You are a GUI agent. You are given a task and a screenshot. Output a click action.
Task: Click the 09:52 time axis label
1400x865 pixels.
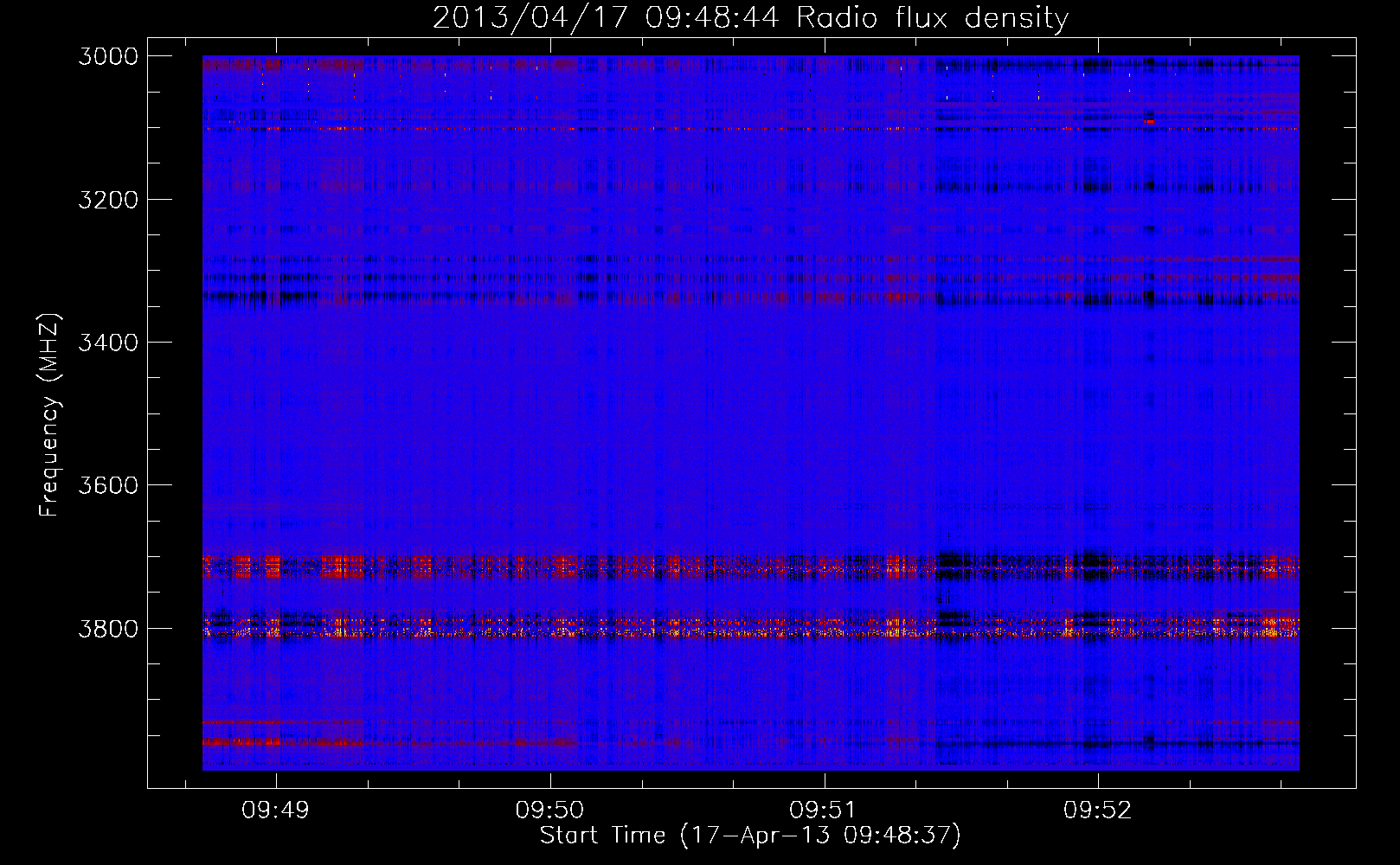[1098, 811]
